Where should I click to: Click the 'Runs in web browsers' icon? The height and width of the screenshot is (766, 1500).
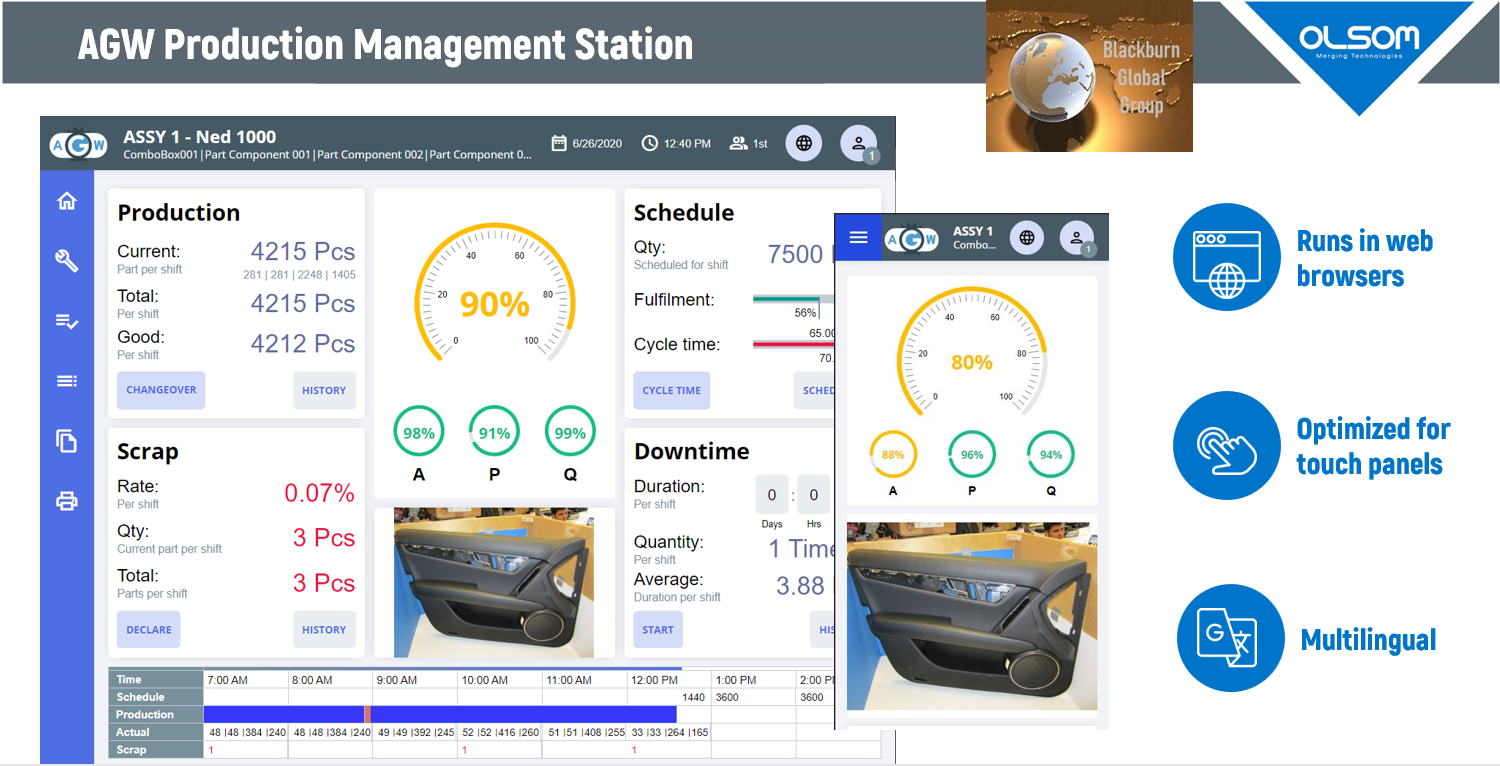click(x=1227, y=257)
